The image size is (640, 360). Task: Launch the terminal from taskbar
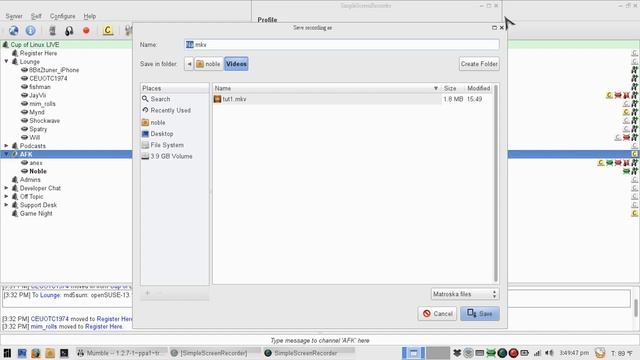(x=64, y=353)
